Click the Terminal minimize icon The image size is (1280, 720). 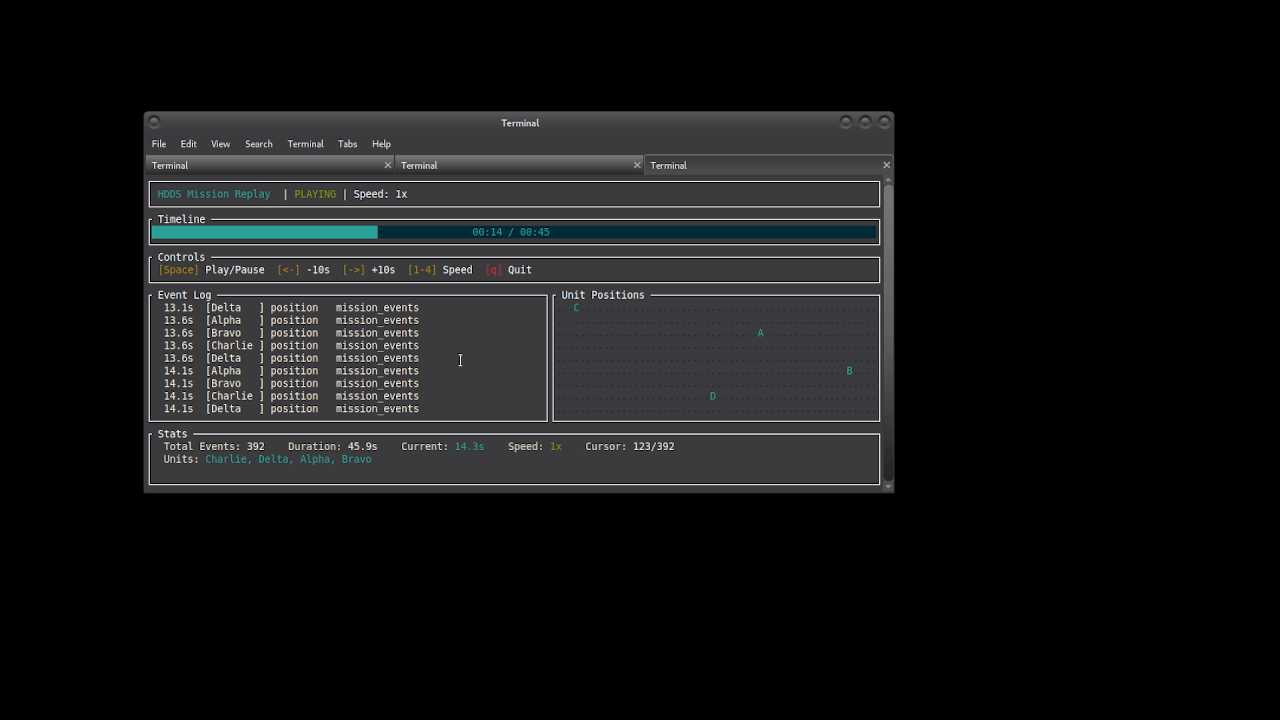[x=845, y=122]
